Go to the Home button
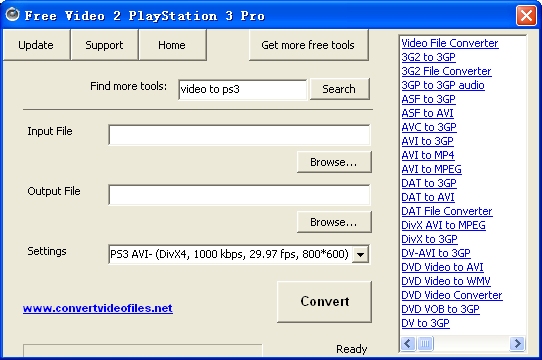 point(172,45)
